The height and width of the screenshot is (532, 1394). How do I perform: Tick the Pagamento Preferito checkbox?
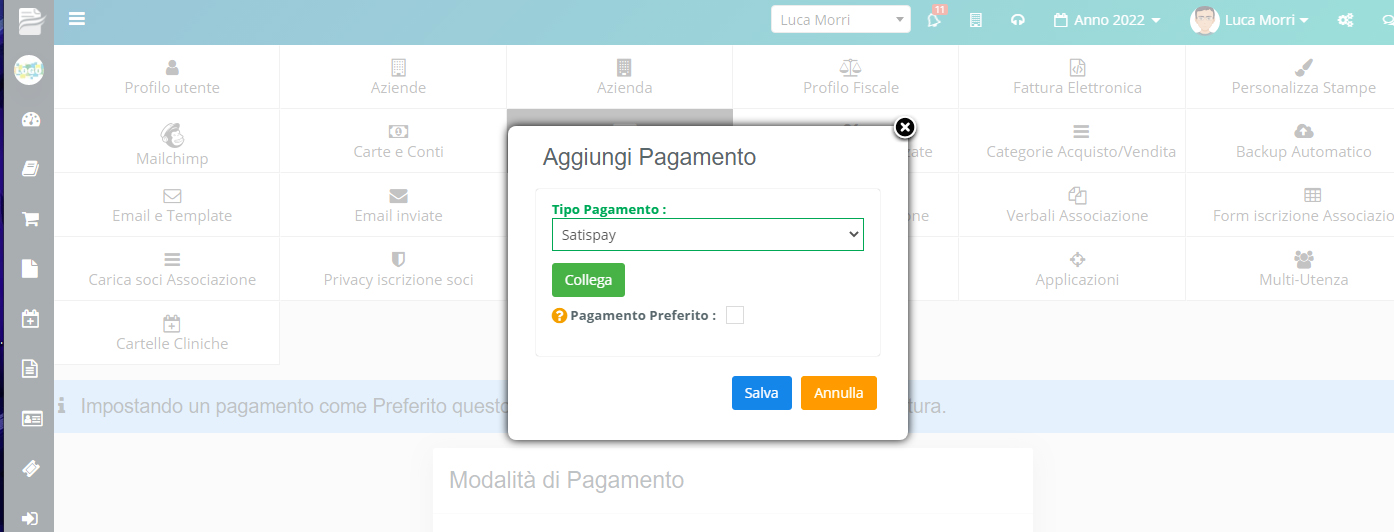735,315
